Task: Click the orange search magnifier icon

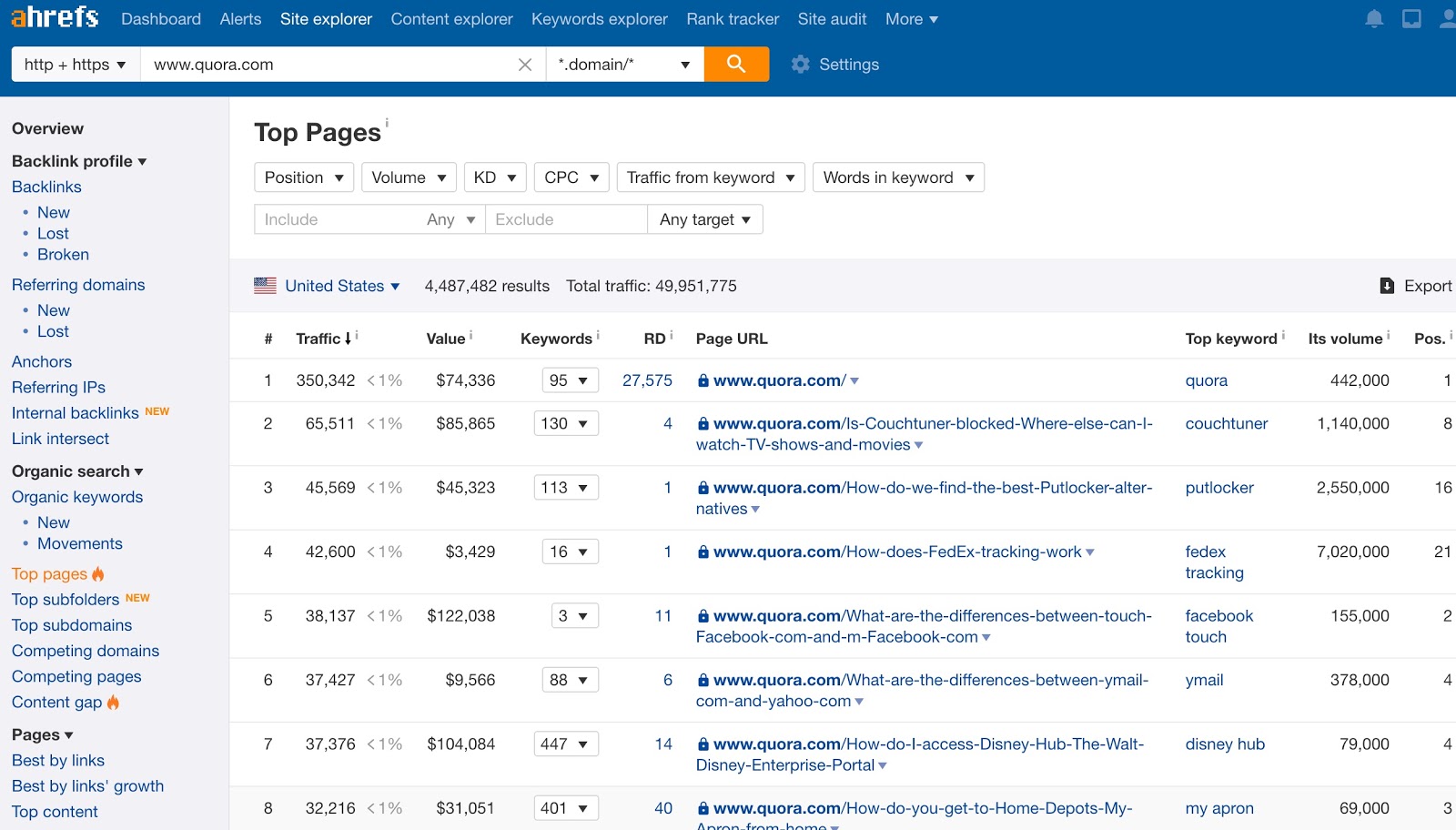Action: [736, 64]
